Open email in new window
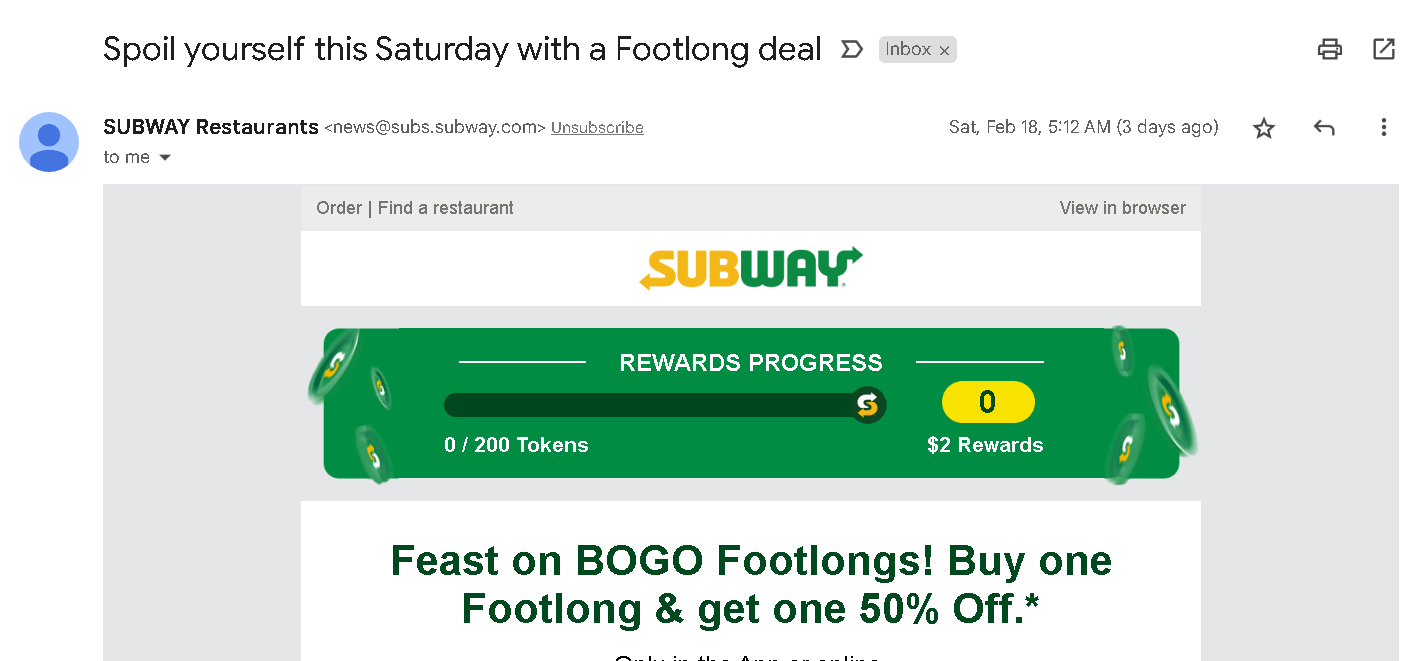Viewport: 1417px width, 661px height. click(x=1384, y=49)
